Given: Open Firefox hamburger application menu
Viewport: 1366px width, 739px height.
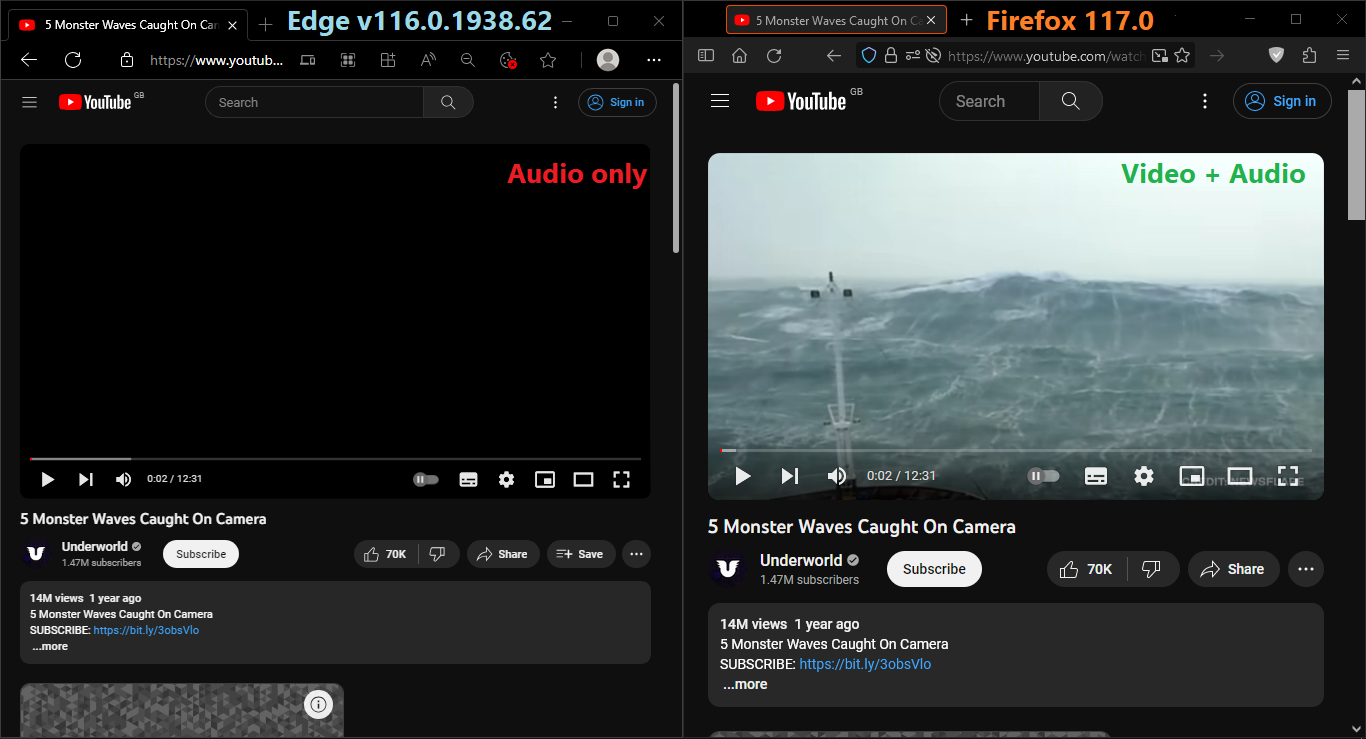Looking at the screenshot, I should click(x=1343, y=56).
